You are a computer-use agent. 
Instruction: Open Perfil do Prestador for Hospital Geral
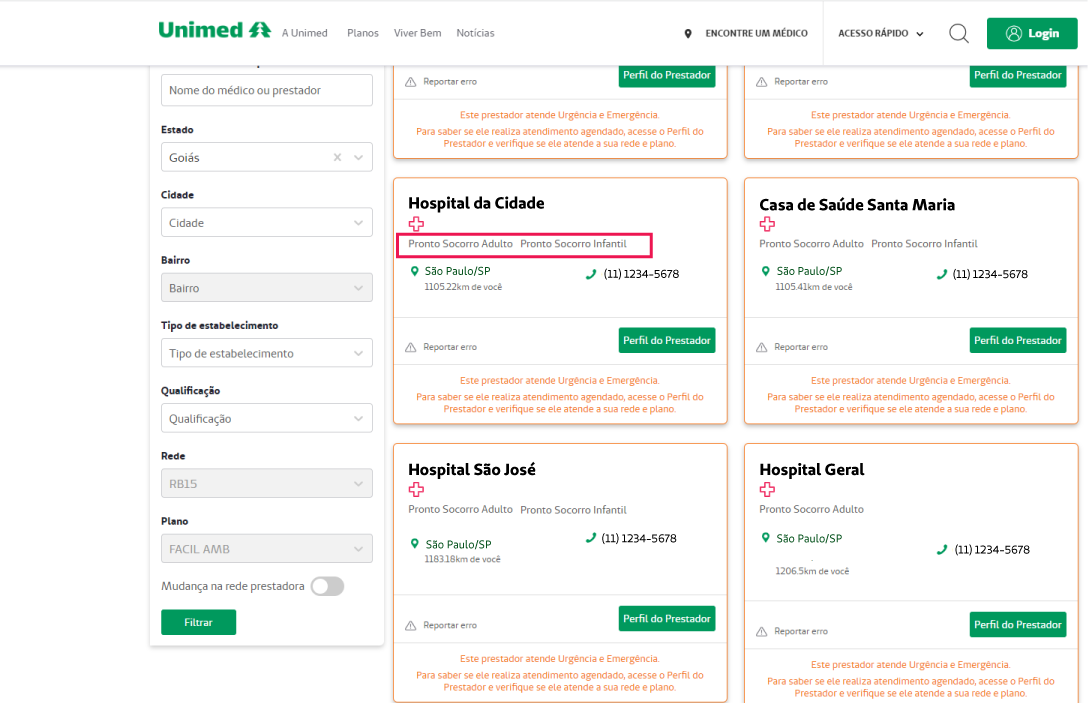(1018, 625)
